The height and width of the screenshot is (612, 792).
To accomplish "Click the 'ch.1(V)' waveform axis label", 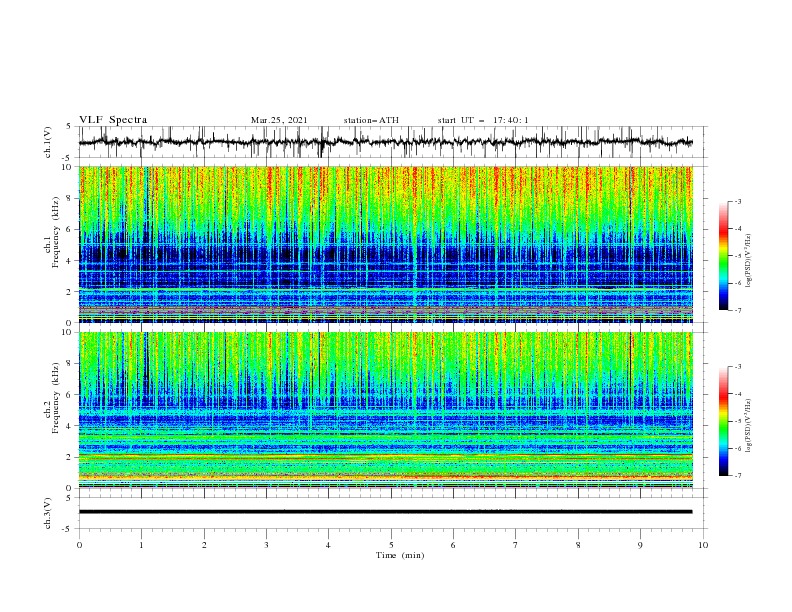I will [x=48, y=142].
